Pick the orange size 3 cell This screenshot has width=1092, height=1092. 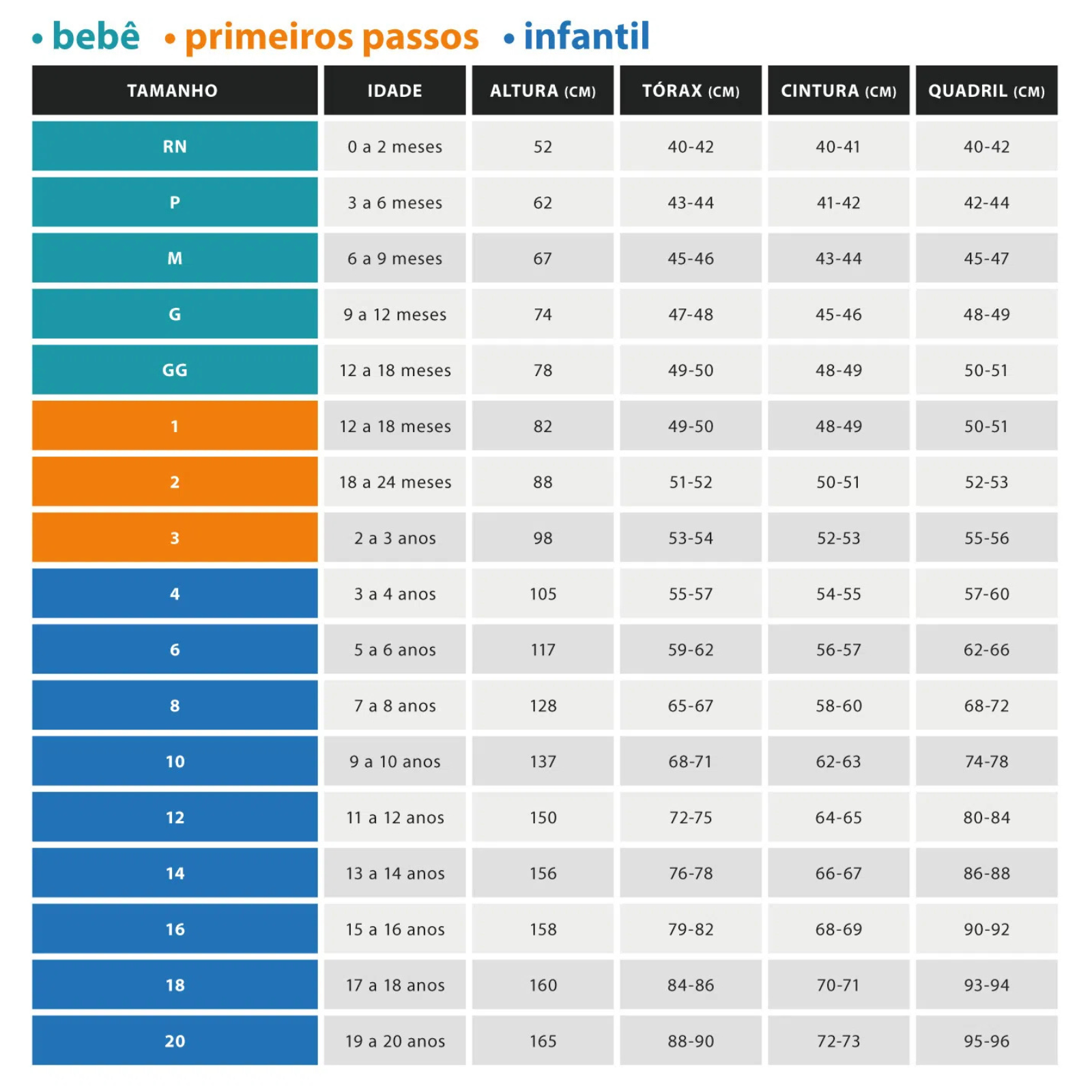point(174,538)
